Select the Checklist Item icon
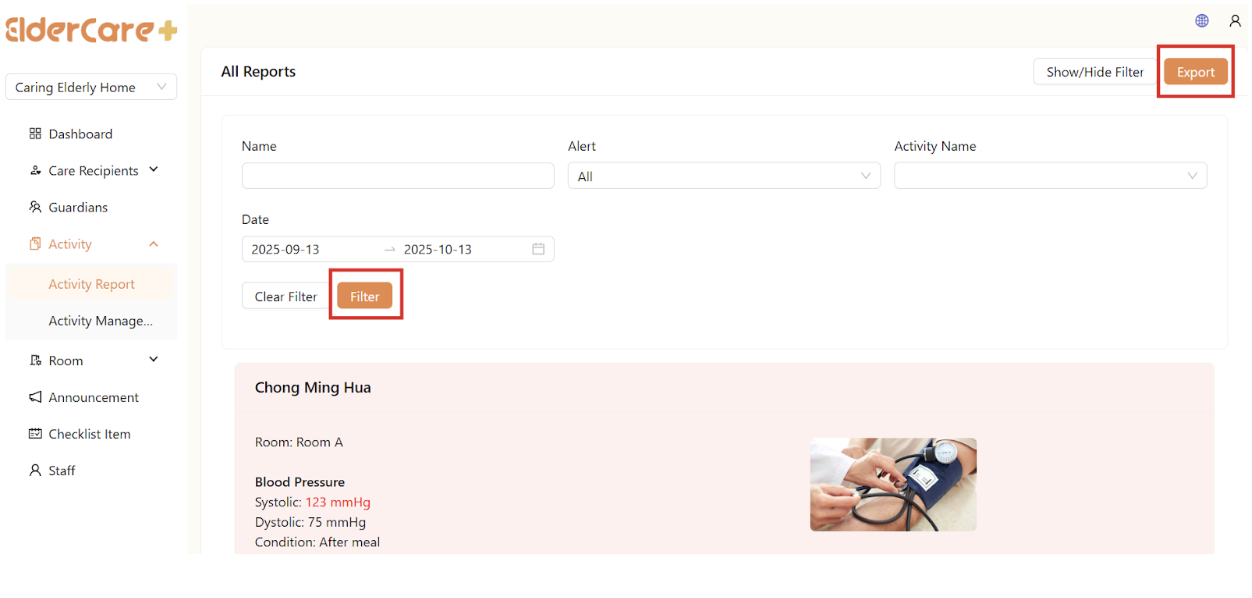Viewport: 1252px width, 598px height. coord(33,433)
